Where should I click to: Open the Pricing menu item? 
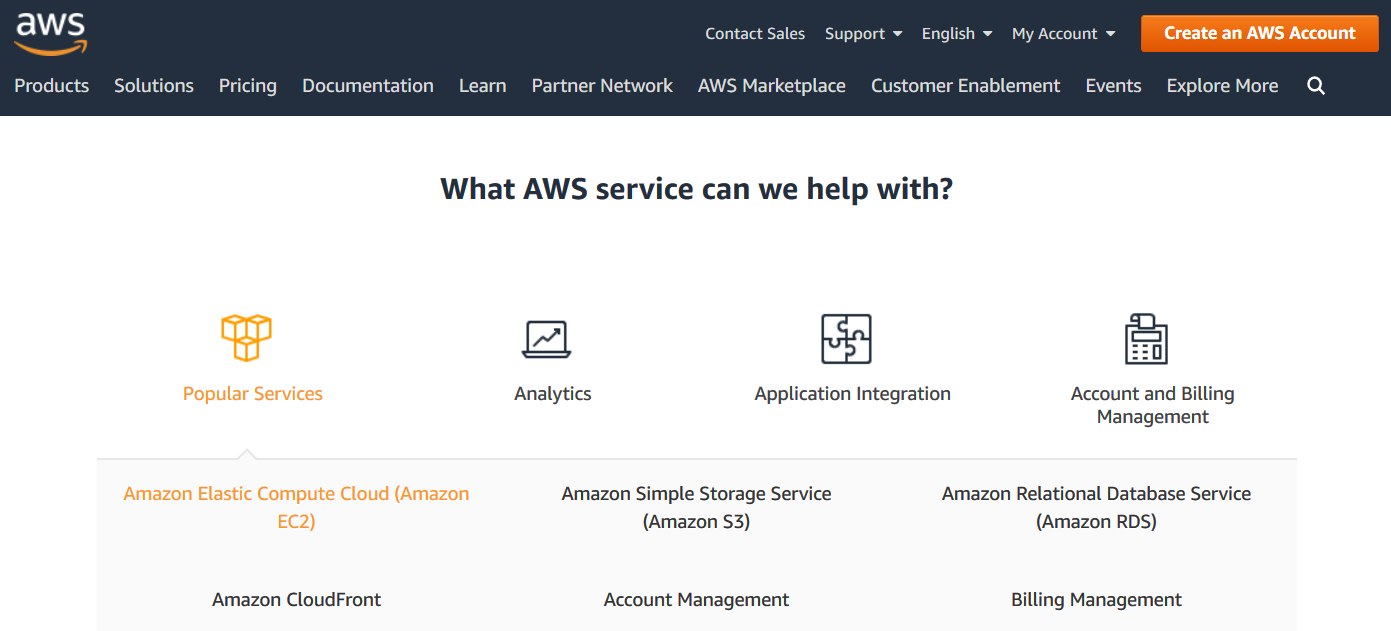(x=248, y=86)
